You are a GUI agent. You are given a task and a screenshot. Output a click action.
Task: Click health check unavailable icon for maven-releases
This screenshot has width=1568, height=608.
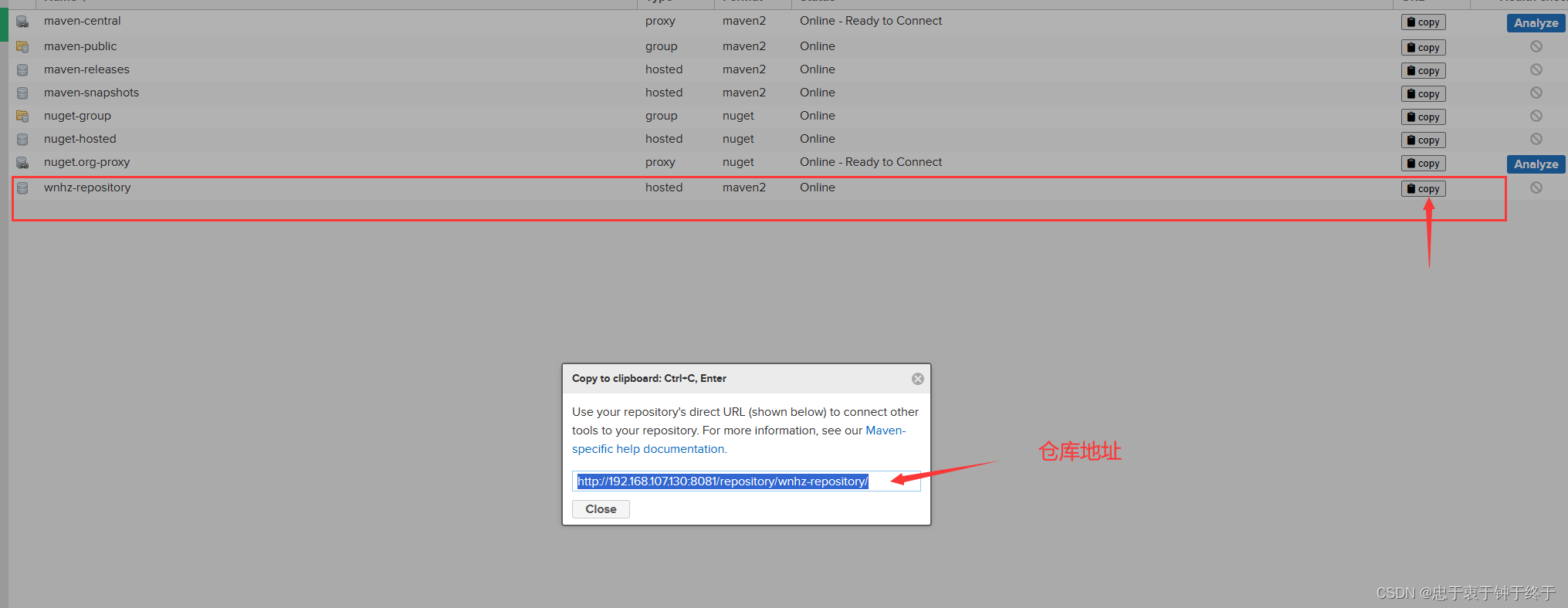tap(1536, 69)
